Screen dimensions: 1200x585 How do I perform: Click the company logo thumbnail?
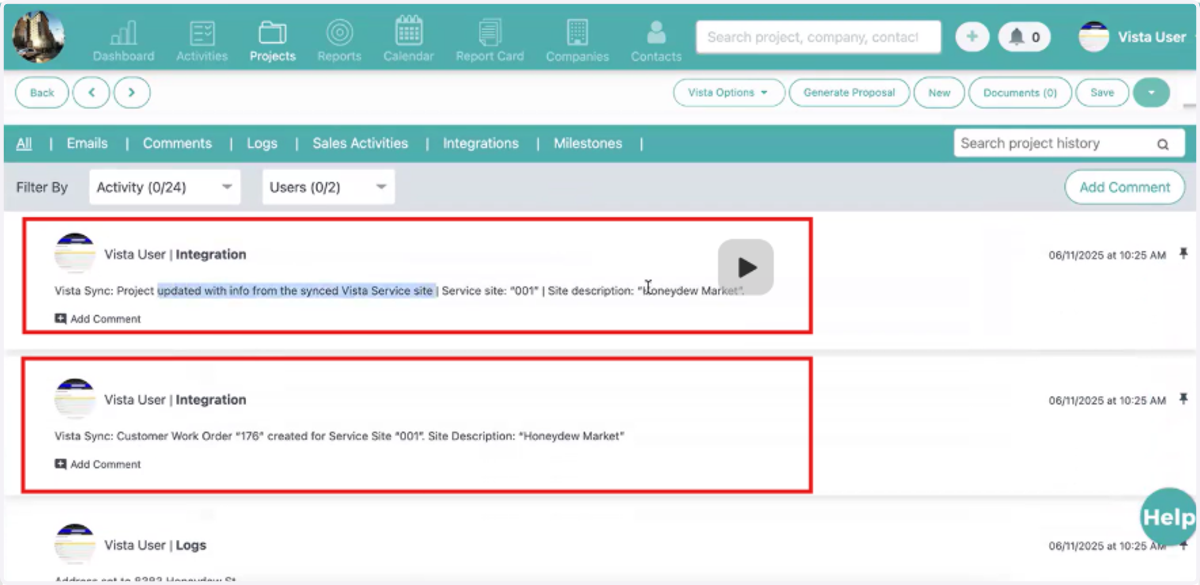pos(38,36)
